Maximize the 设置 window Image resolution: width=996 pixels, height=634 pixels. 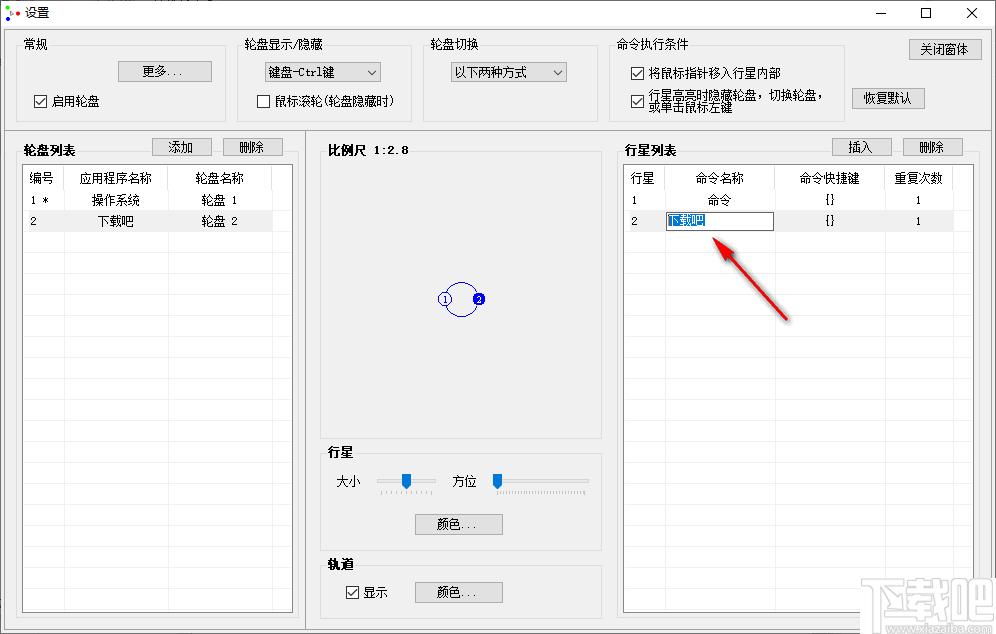926,13
